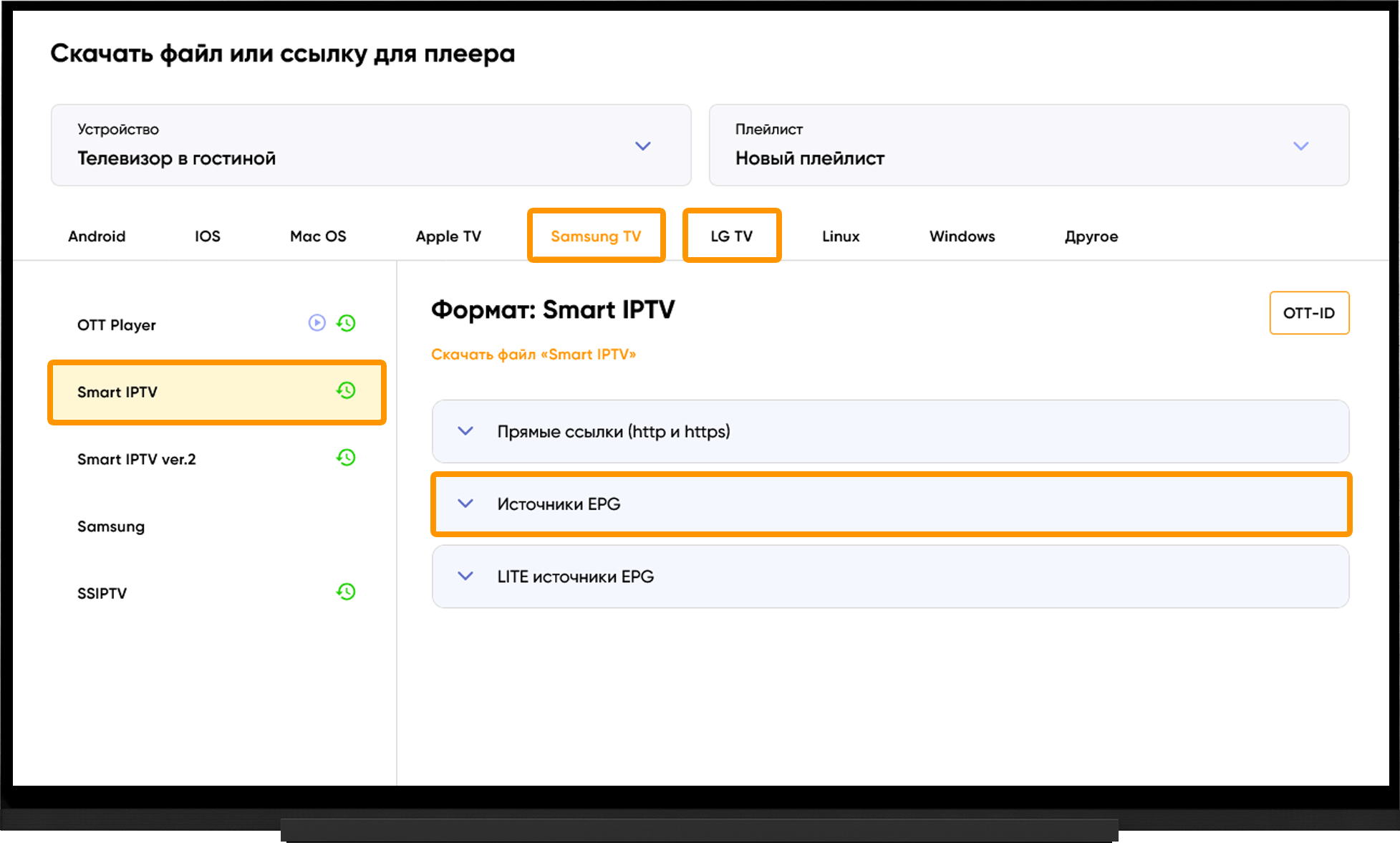1400x843 pixels.
Task: Expand the Прямые ссылки (http и https) section
Action: [890, 431]
